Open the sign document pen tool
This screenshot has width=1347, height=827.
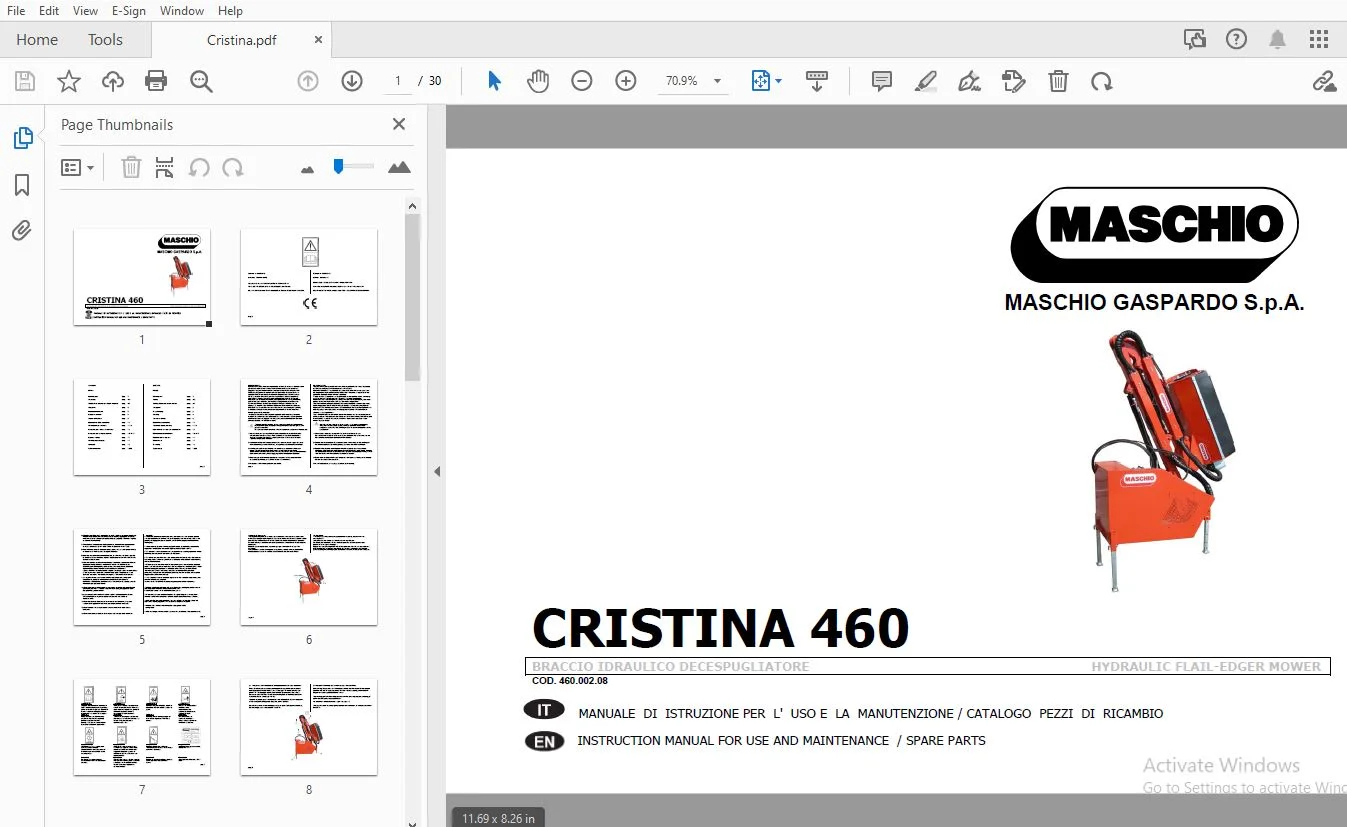click(969, 81)
